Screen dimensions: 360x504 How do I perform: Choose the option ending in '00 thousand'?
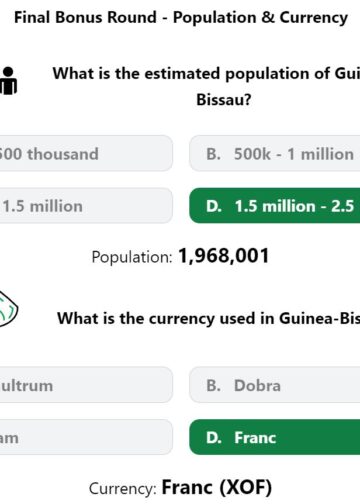[86, 154]
